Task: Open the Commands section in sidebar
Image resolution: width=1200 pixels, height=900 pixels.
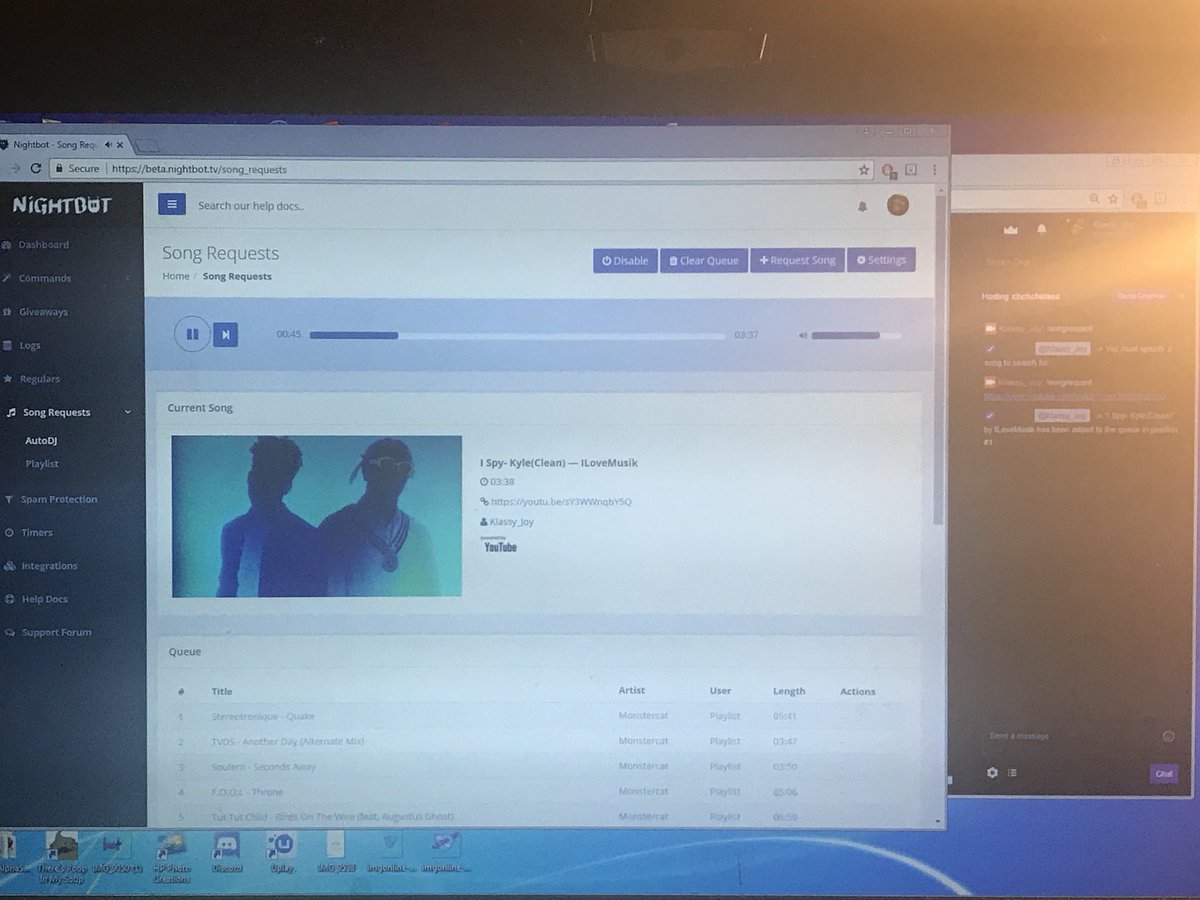Action: pos(37,278)
